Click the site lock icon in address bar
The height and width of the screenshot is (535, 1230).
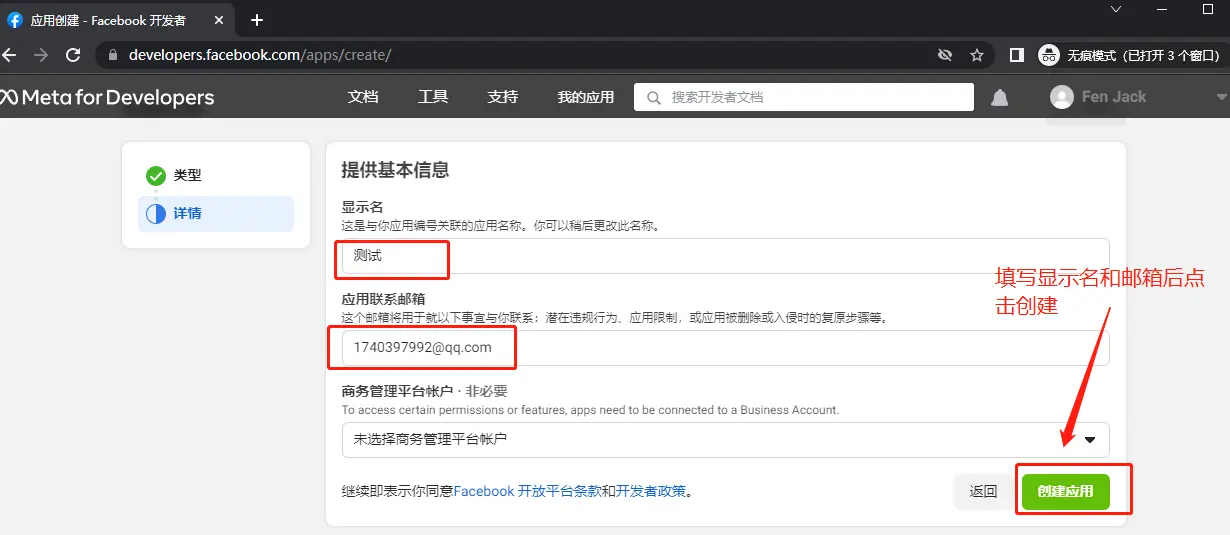coord(113,55)
